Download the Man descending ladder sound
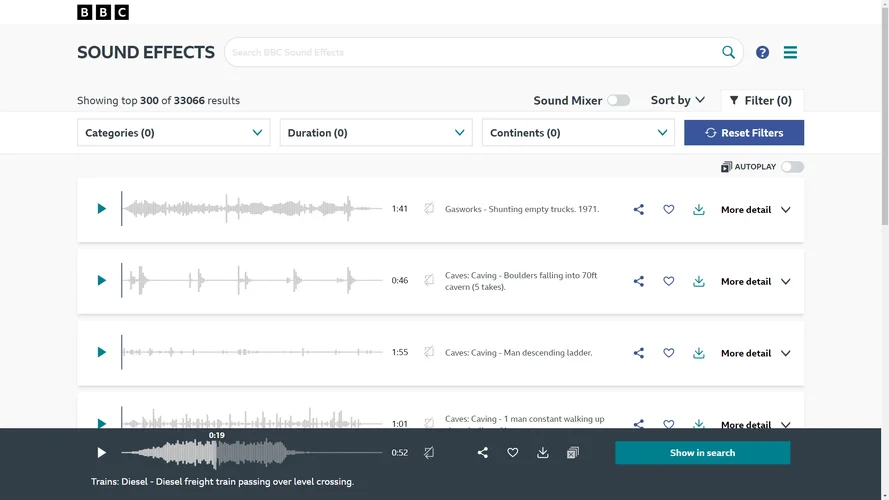Viewport: 889px width, 500px height. click(x=699, y=353)
